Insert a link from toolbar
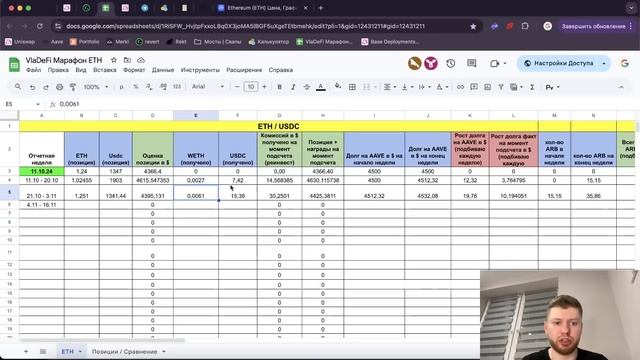This screenshot has width=640, height=360. coord(460,87)
